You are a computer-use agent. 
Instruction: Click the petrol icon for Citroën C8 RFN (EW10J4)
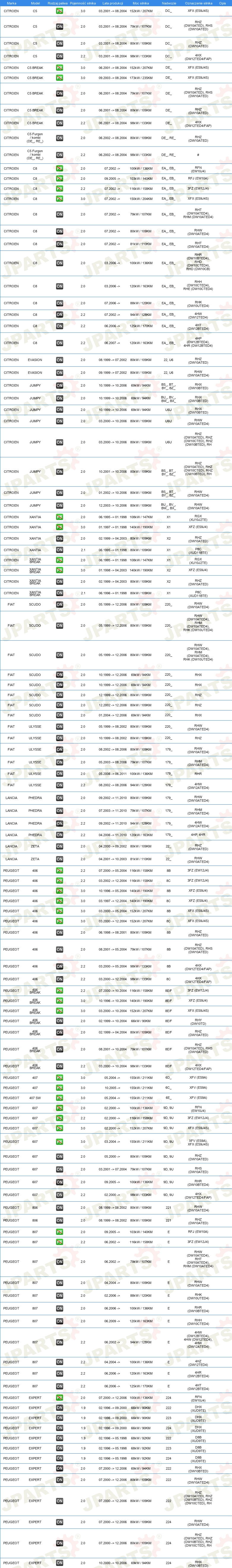click(60, 168)
